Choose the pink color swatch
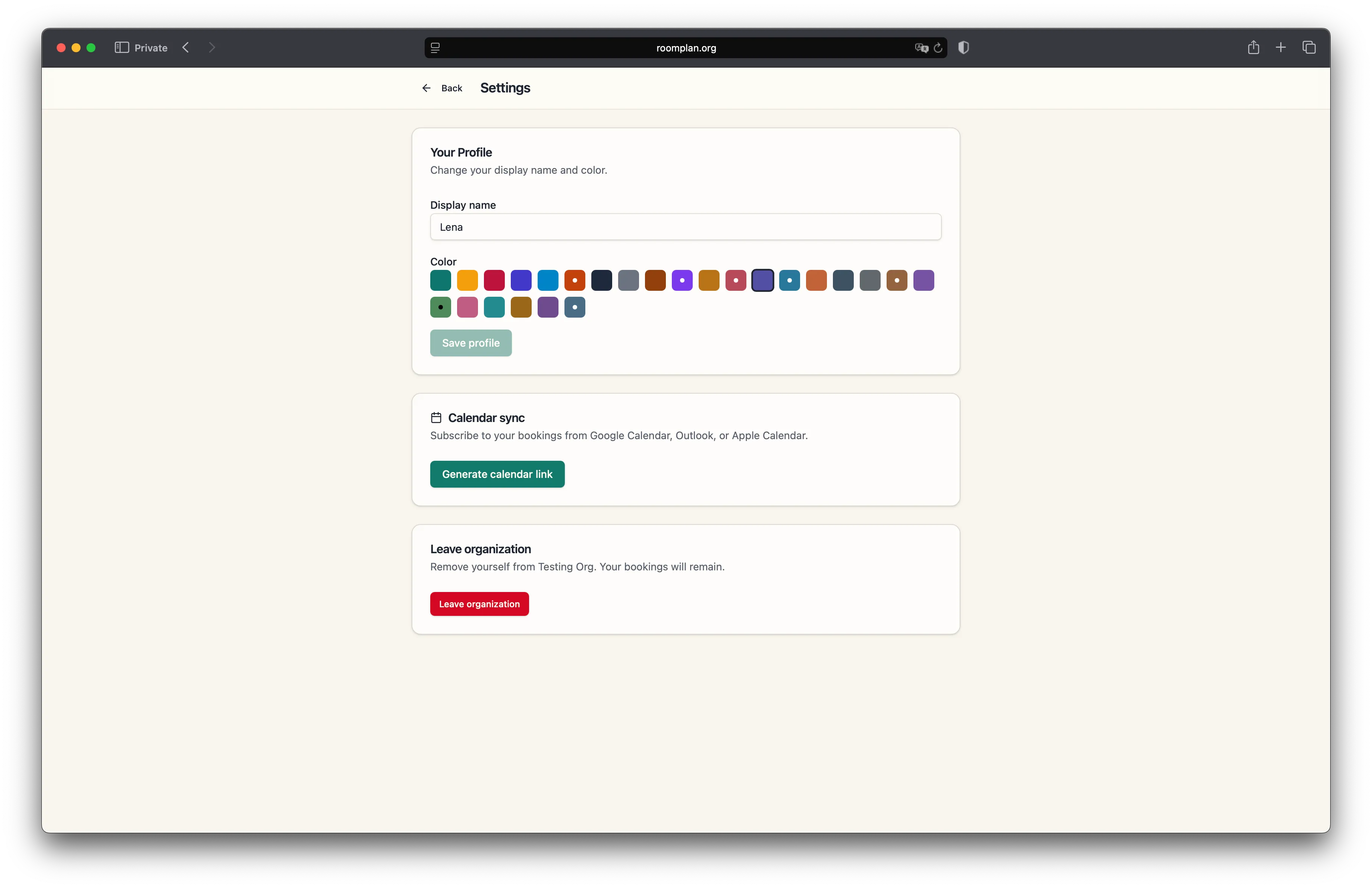The width and height of the screenshot is (1372, 888). tap(468, 307)
